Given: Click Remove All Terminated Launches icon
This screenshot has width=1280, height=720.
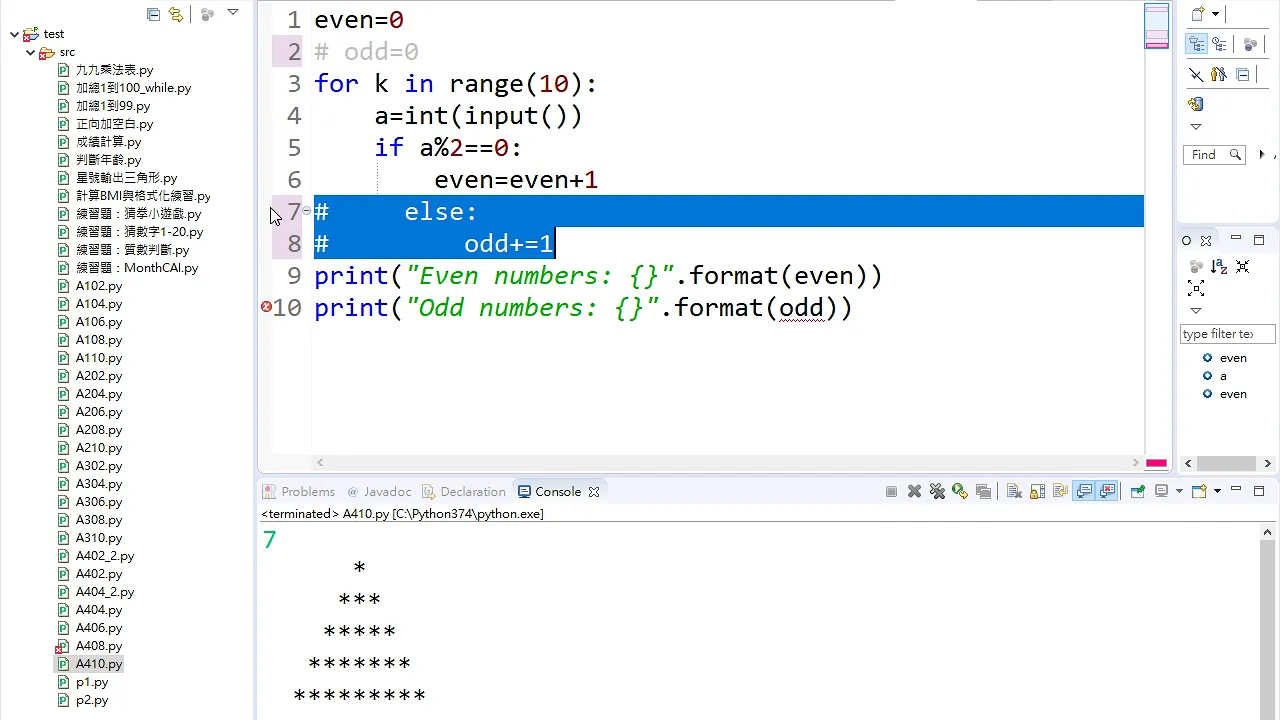Looking at the screenshot, I should pyautogui.click(x=937, y=491).
